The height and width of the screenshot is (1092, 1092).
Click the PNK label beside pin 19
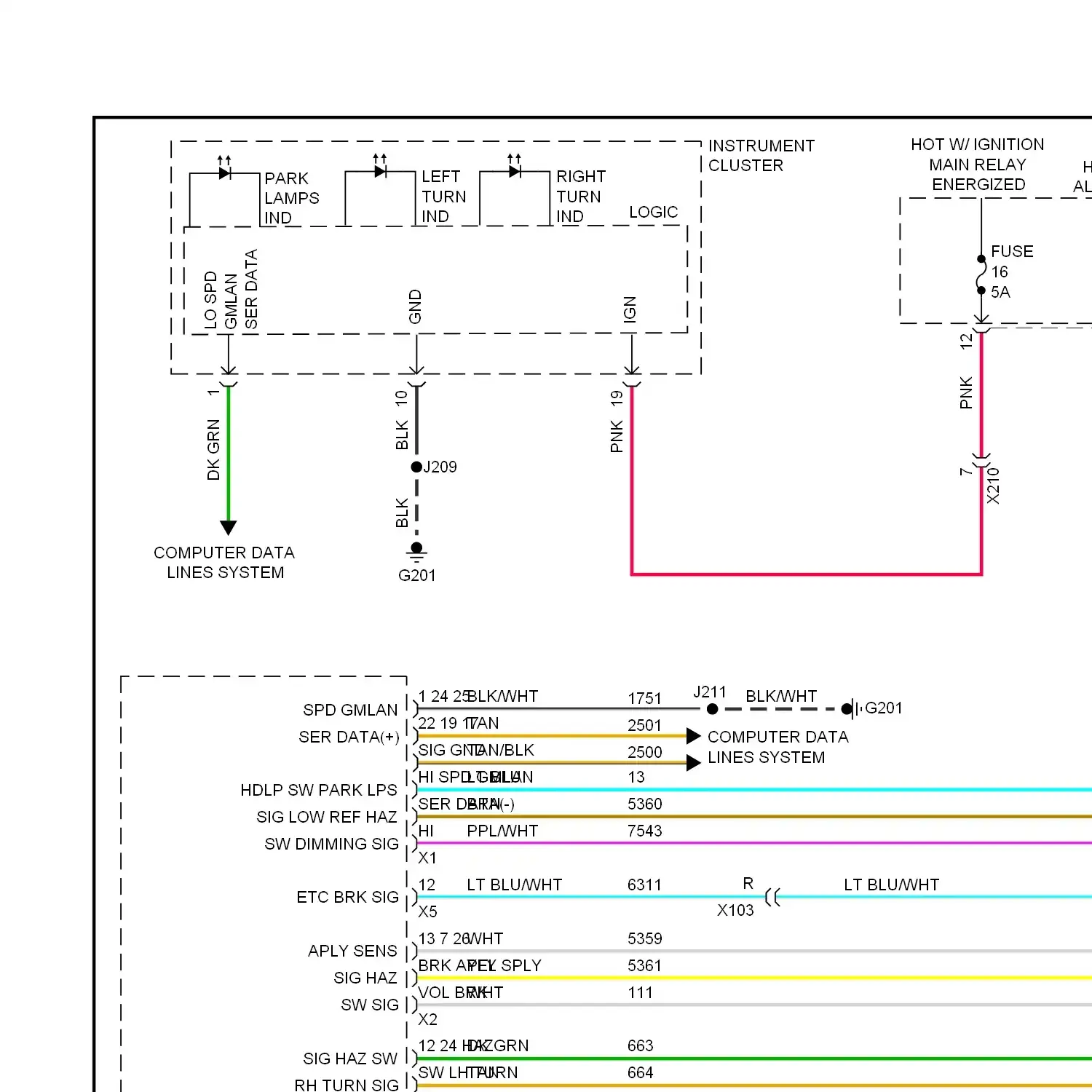[x=617, y=436]
